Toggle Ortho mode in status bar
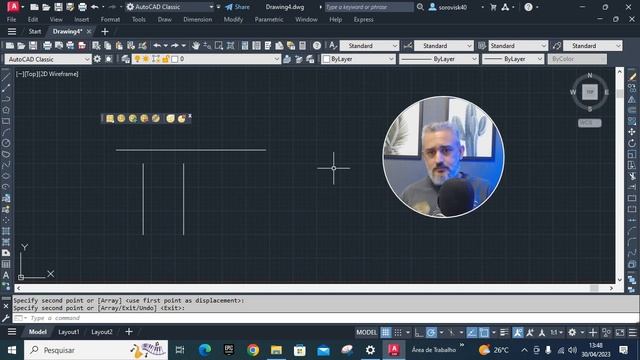 (419, 333)
